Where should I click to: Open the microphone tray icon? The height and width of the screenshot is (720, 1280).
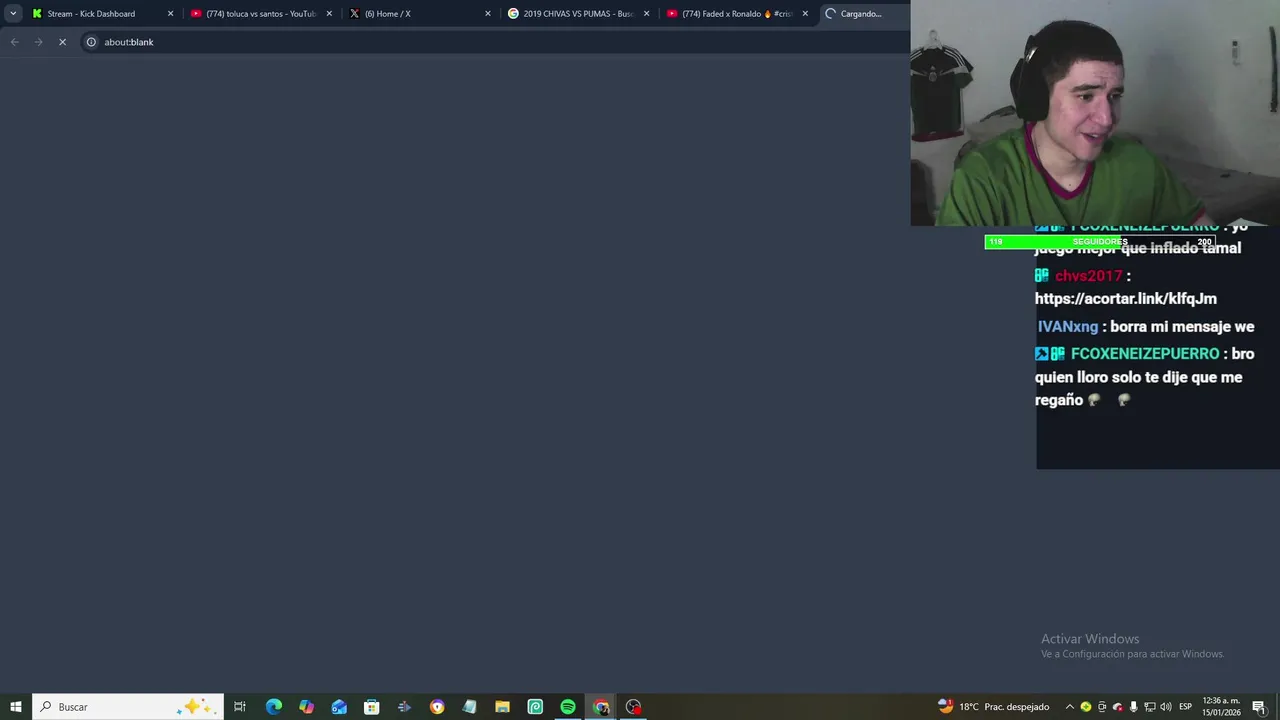point(1133,707)
